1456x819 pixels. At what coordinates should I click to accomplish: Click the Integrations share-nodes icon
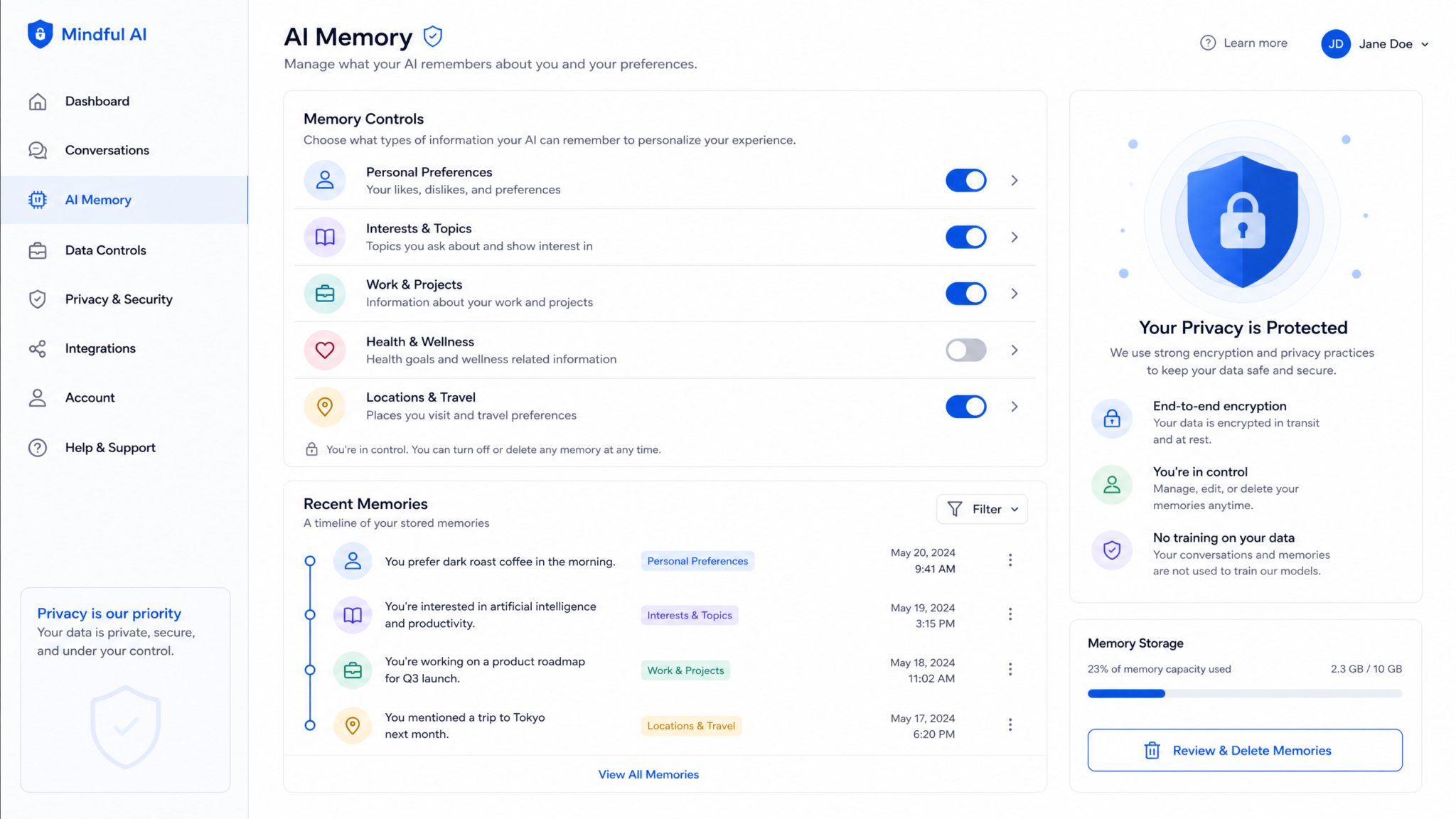coord(38,348)
